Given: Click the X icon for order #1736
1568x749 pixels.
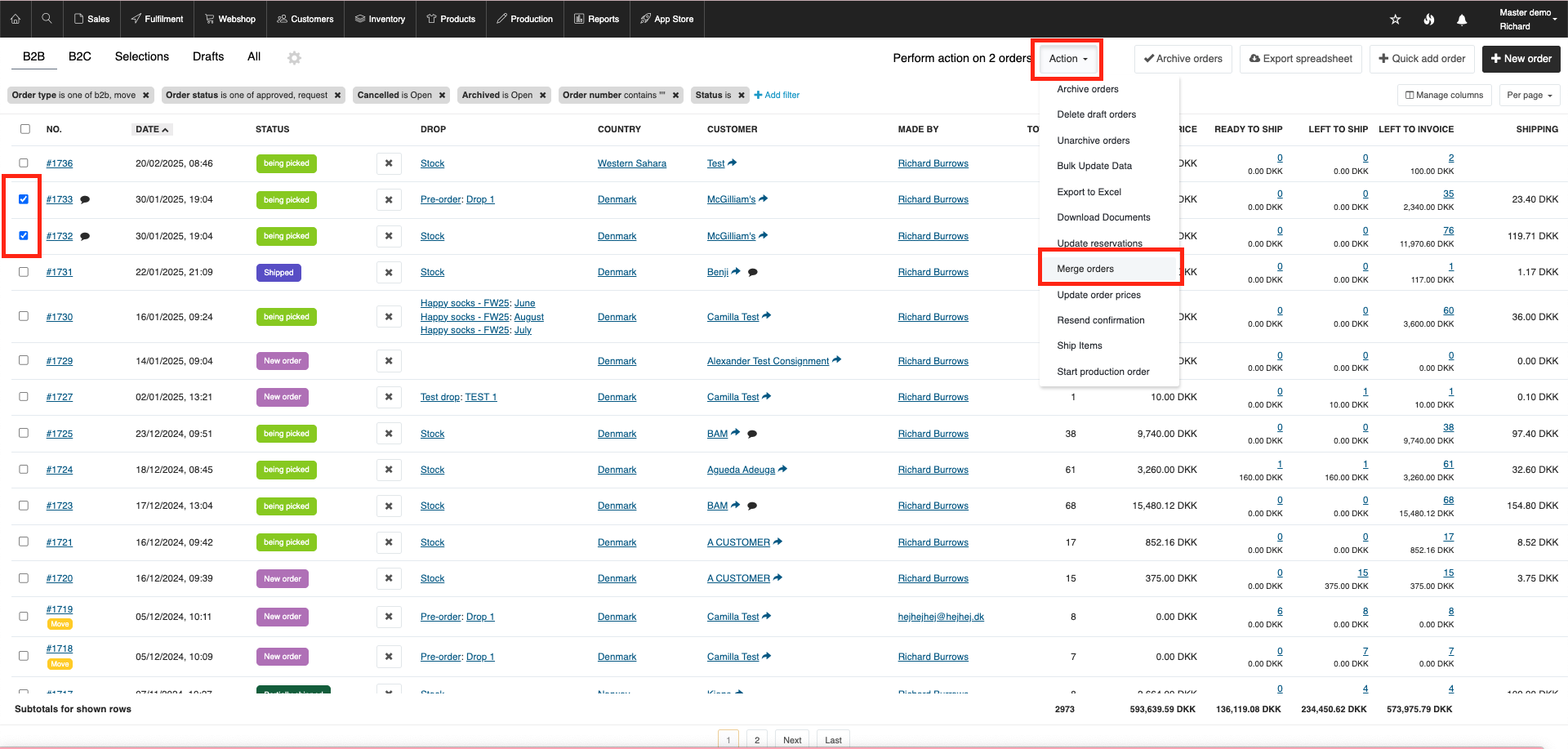Looking at the screenshot, I should click(x=389, y=163).
